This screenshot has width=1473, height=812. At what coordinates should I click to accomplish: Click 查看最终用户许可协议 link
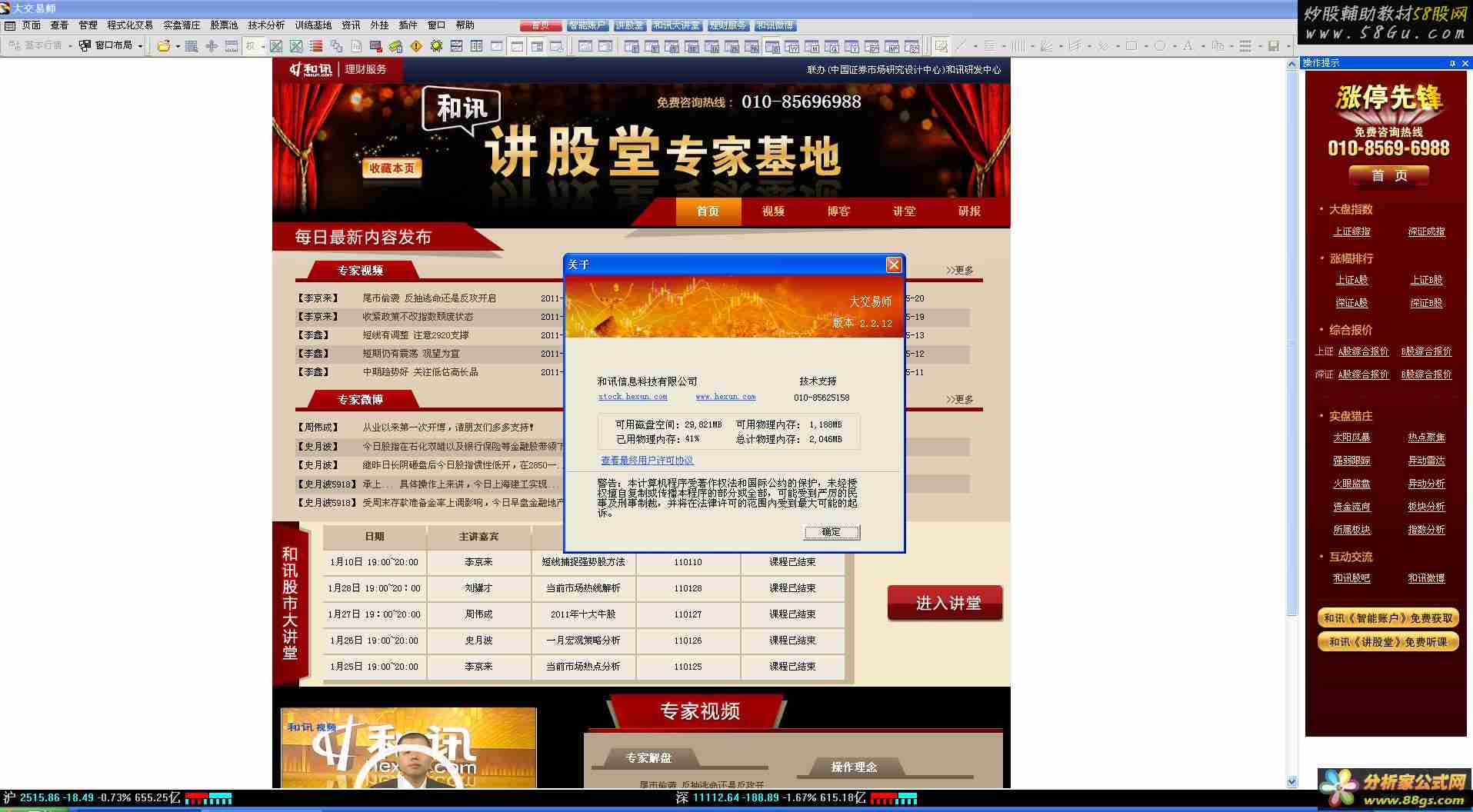(647, 461)
